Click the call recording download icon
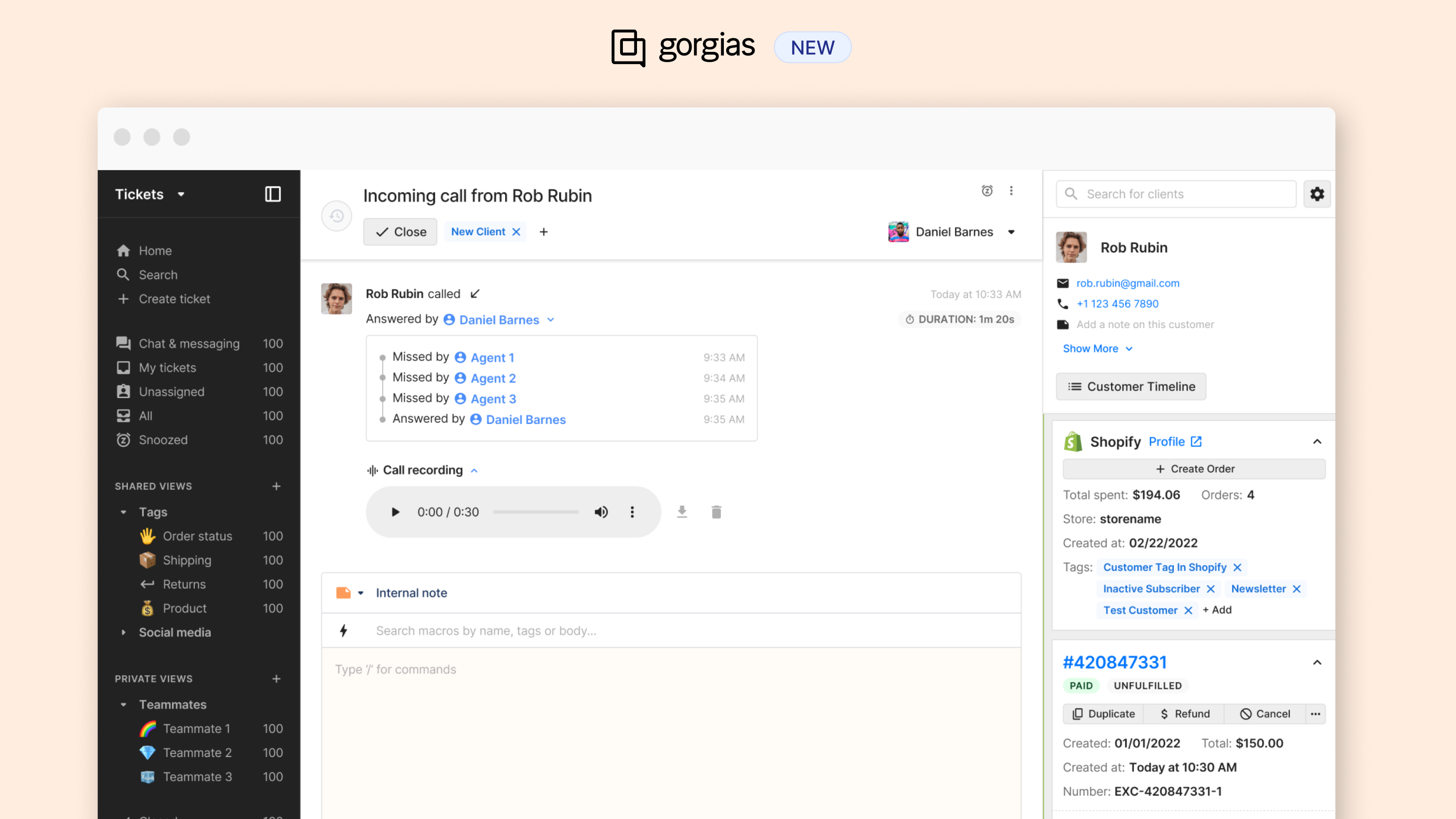The width and height of the screenshot is (1456, 819). pos(682,511)
